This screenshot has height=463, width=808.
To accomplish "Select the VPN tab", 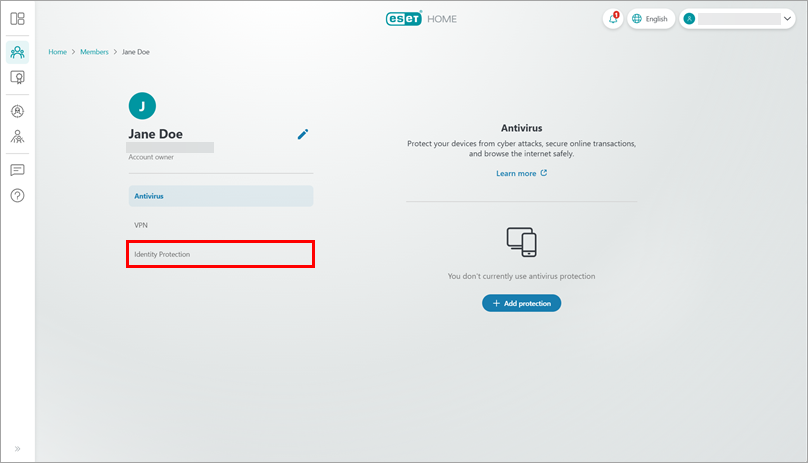I will coord(220,225).
